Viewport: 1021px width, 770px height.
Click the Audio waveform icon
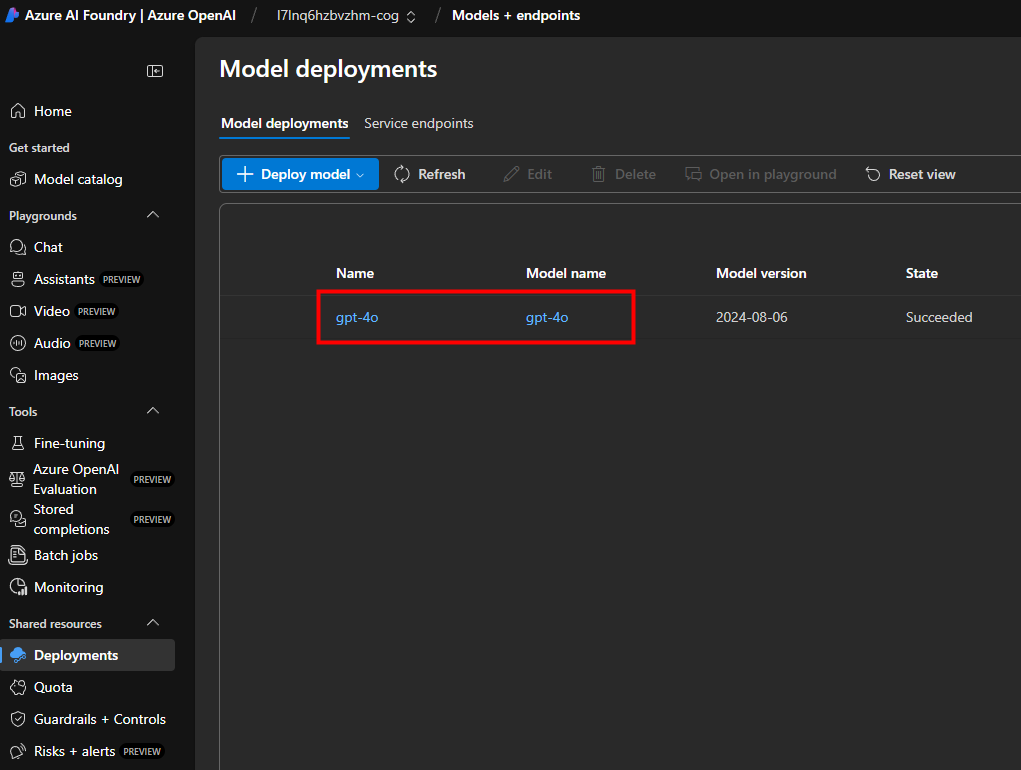coord(18,343)
